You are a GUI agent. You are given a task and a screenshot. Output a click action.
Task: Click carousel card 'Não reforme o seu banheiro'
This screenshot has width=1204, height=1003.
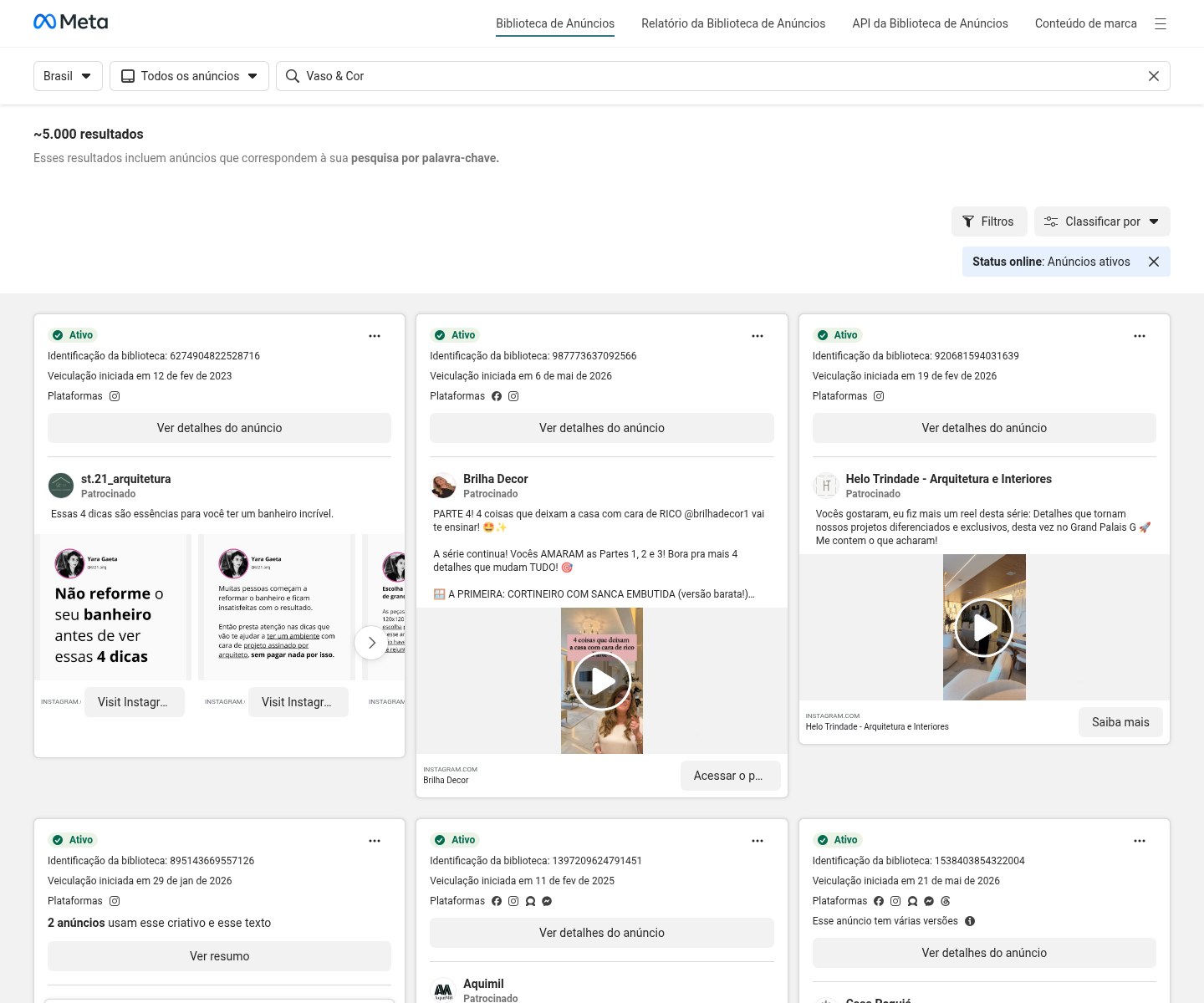[x=113, y=607]
